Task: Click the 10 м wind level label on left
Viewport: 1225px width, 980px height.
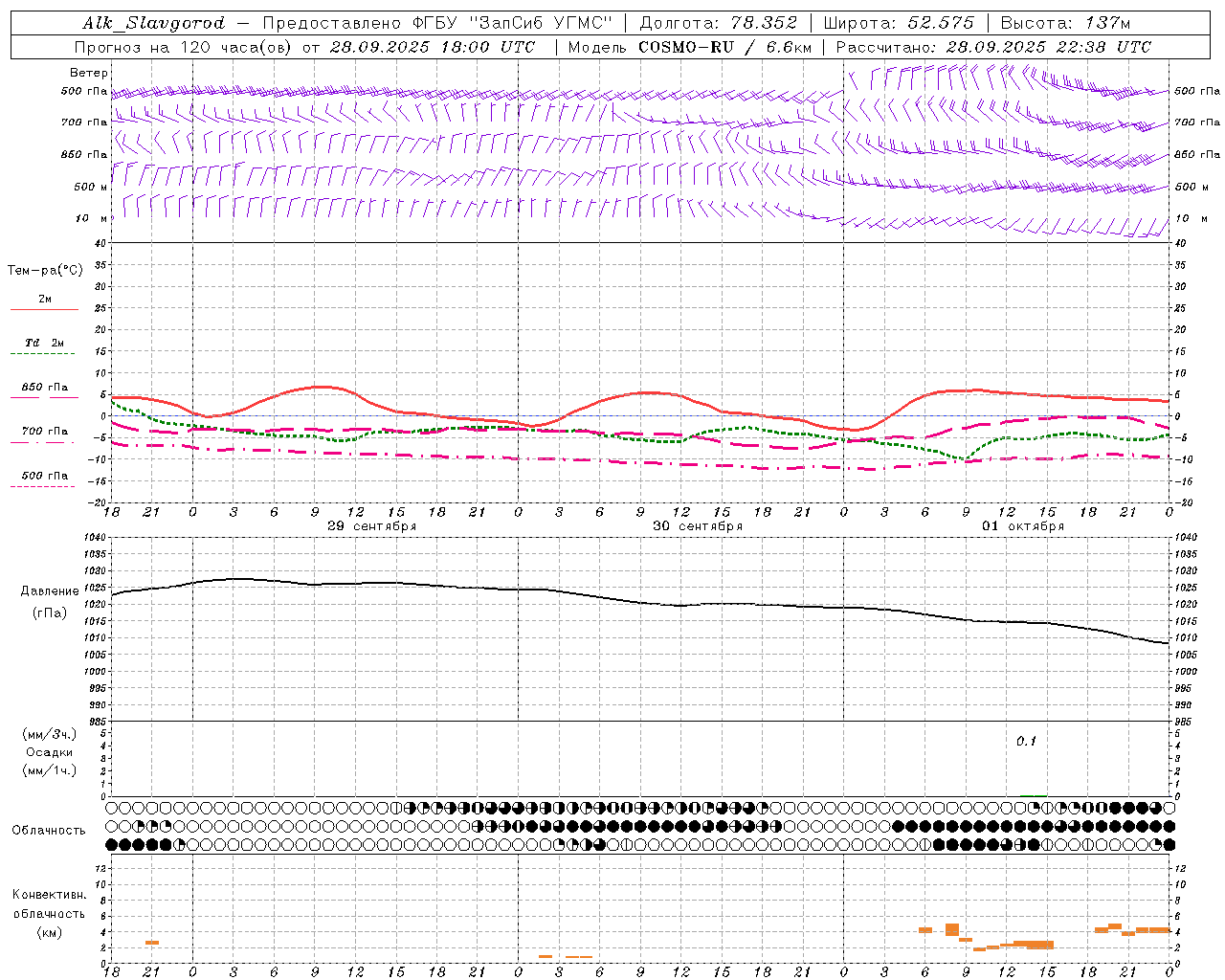Action: 89,218
